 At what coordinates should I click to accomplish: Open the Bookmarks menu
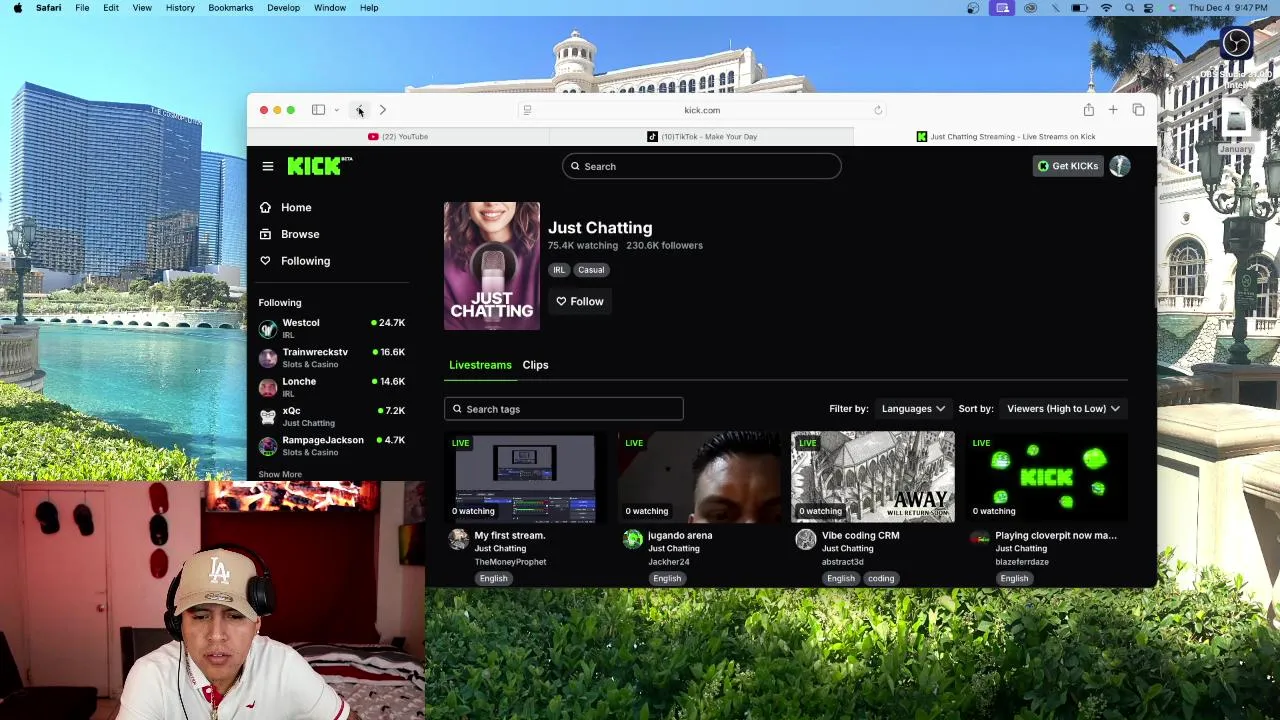[230, 8]
